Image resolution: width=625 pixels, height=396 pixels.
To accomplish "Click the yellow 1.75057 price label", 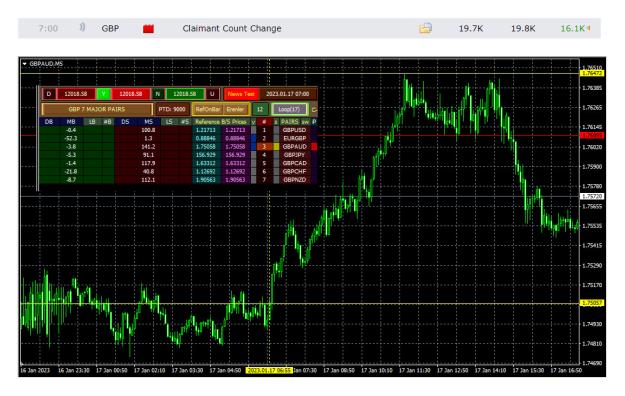I will point(592,303).
